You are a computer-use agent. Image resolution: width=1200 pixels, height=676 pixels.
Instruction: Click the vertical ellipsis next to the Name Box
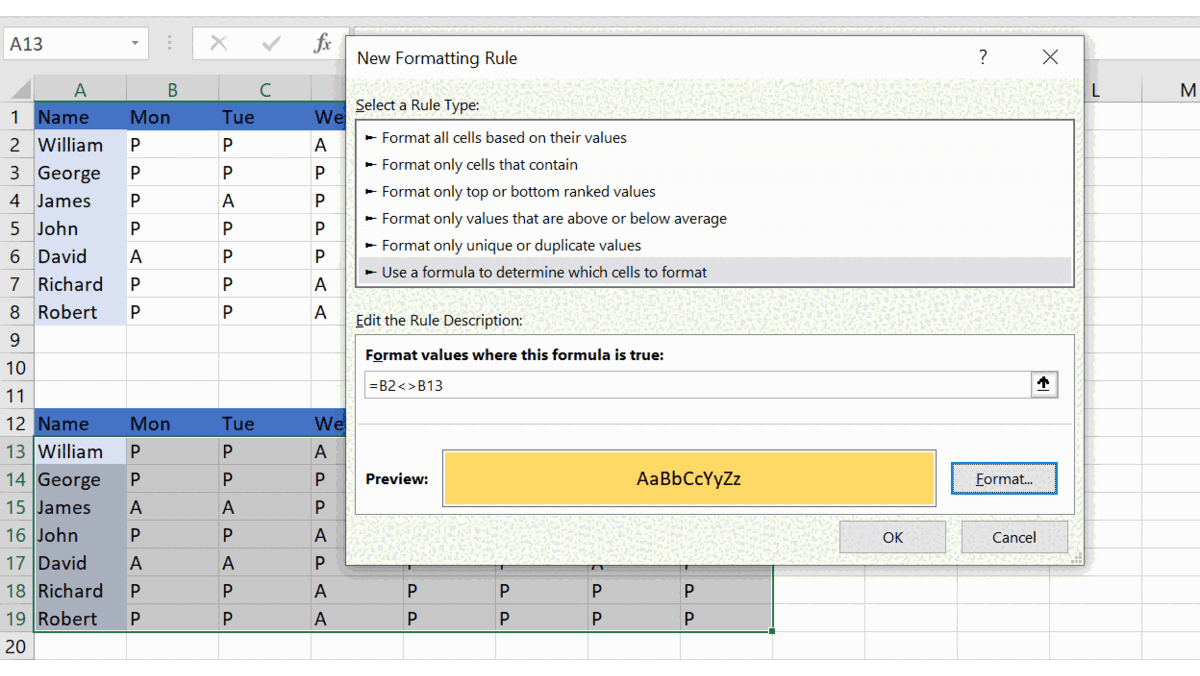point(169,43)
